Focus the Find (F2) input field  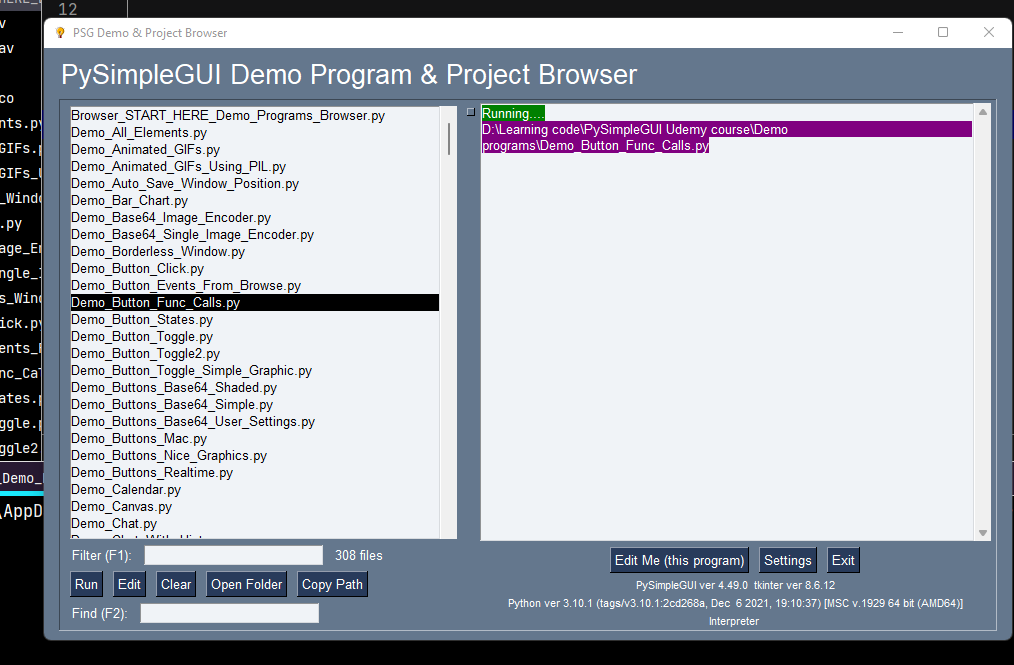pos(230,613)
